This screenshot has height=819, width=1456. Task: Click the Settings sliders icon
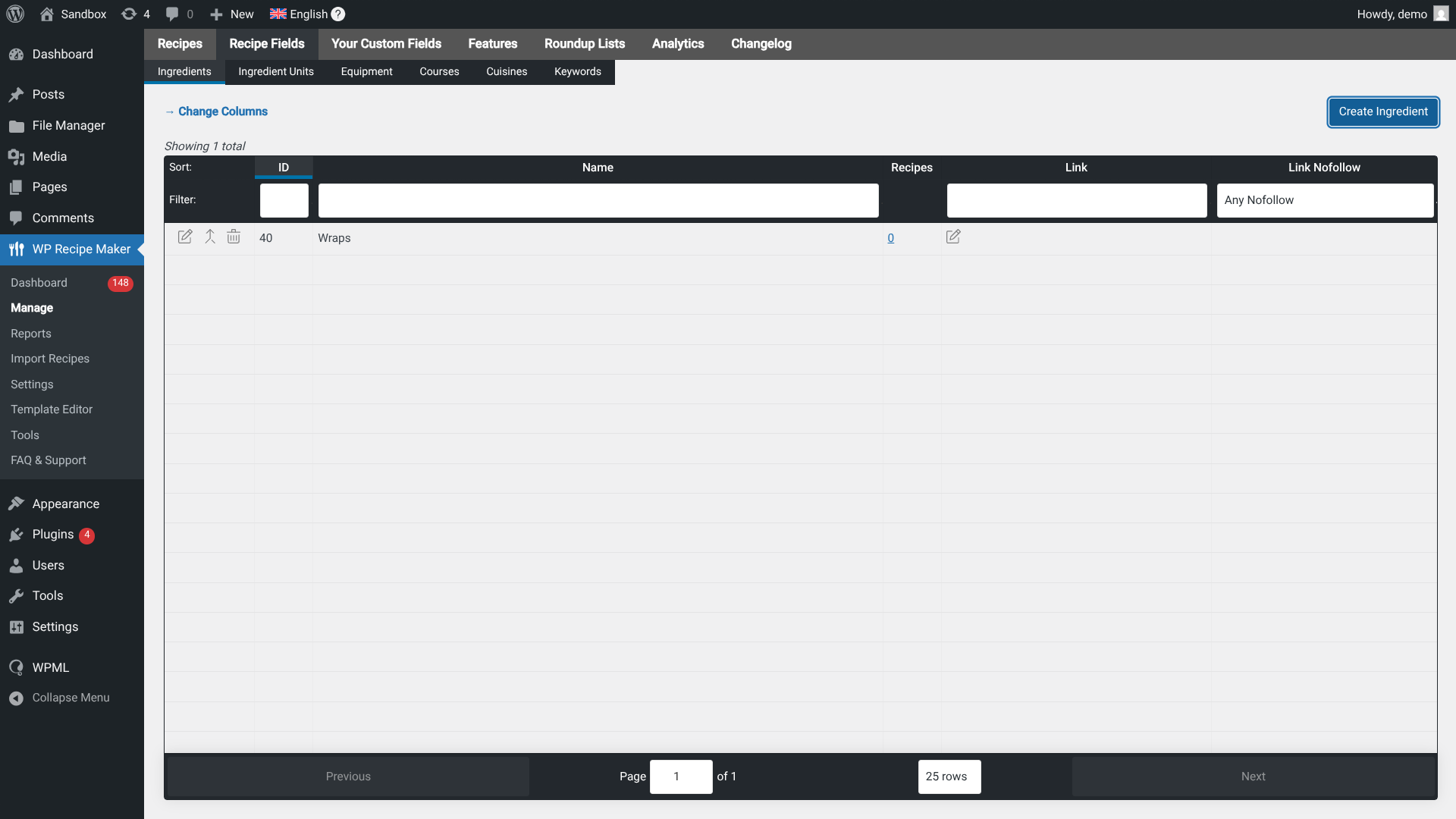(x=16, y=626)
